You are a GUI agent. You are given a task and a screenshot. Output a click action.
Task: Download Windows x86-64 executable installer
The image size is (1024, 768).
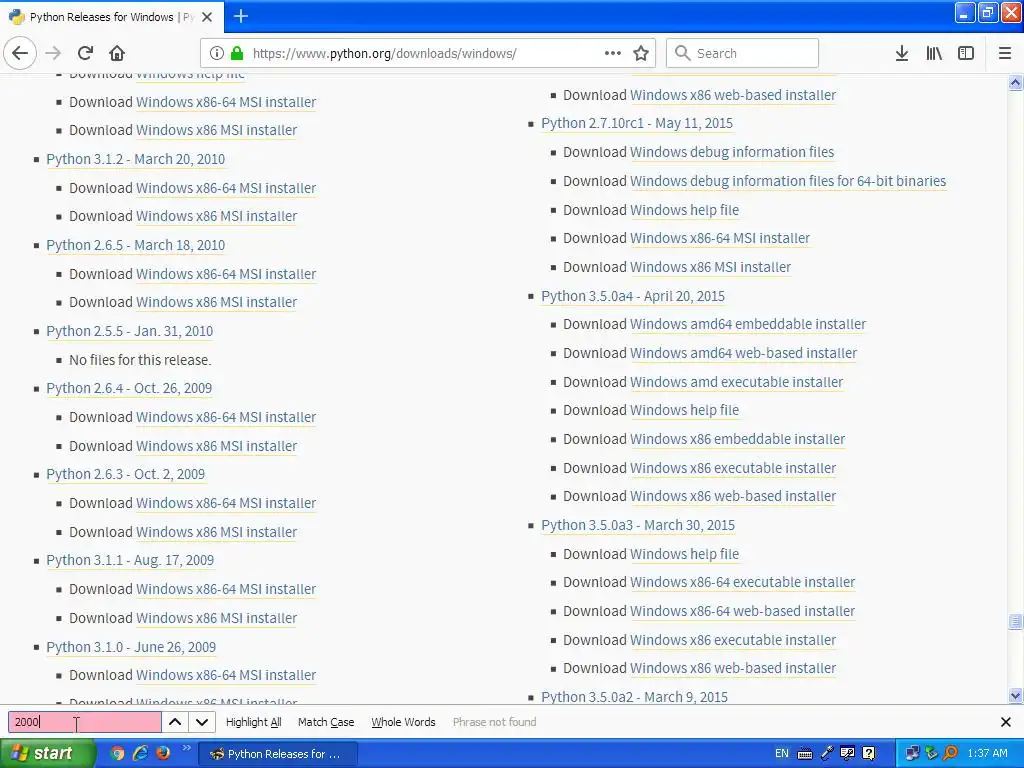tap(743, 583)
